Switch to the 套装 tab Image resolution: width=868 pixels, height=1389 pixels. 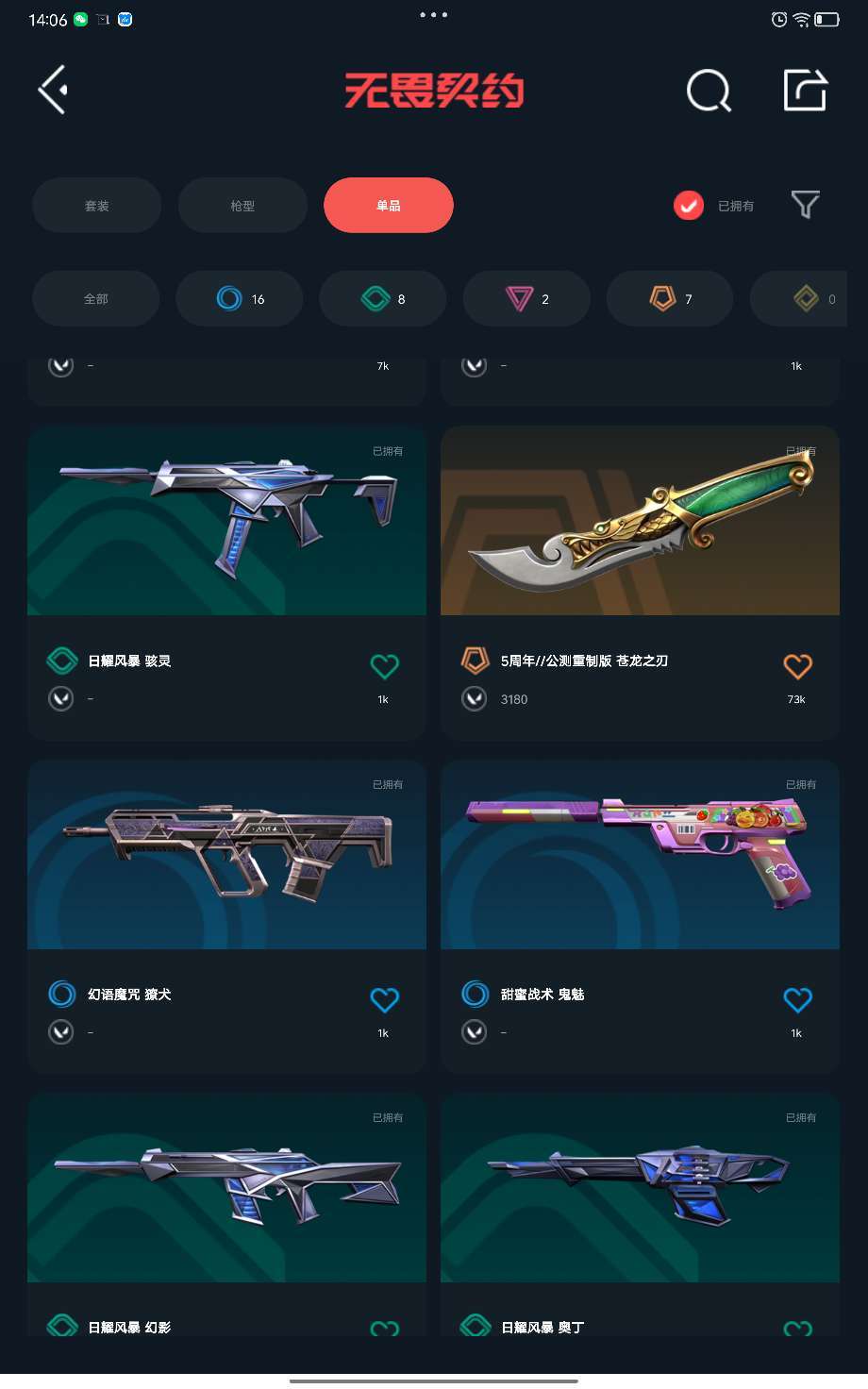[x=97, y=205]
